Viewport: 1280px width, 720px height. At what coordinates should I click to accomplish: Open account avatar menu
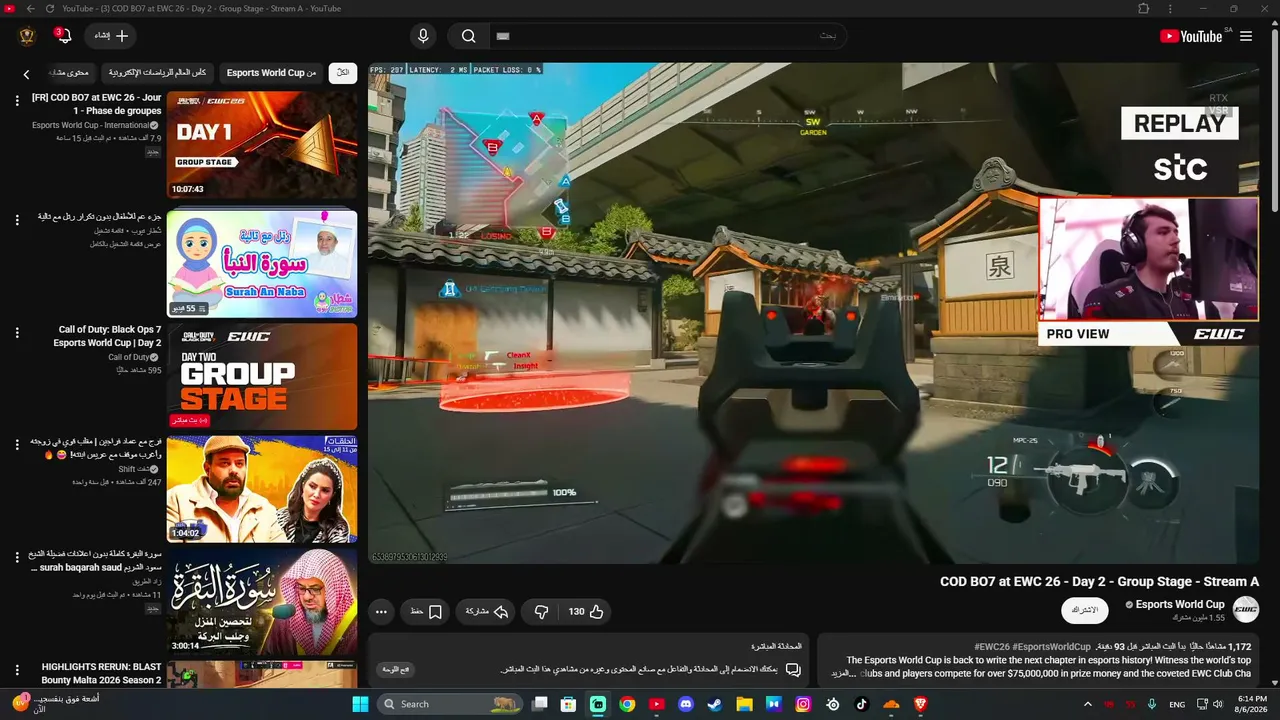(27, 36)
